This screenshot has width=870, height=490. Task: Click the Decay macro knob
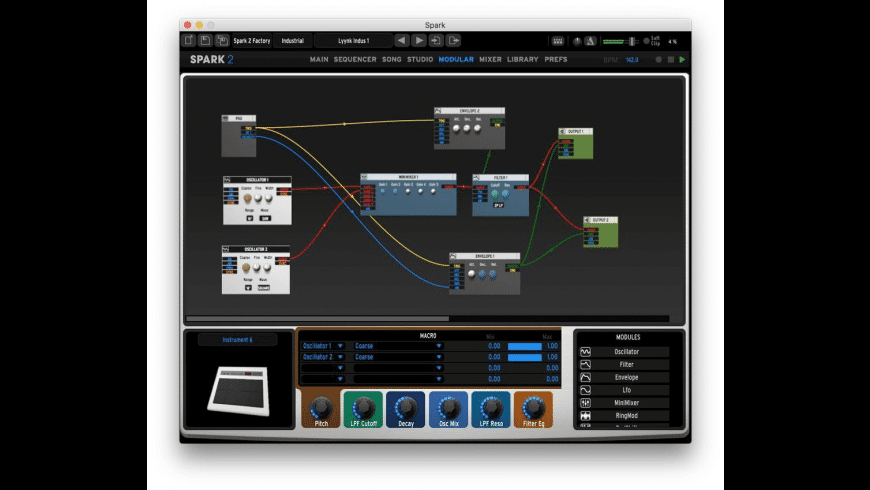click(x=406, y=407)
